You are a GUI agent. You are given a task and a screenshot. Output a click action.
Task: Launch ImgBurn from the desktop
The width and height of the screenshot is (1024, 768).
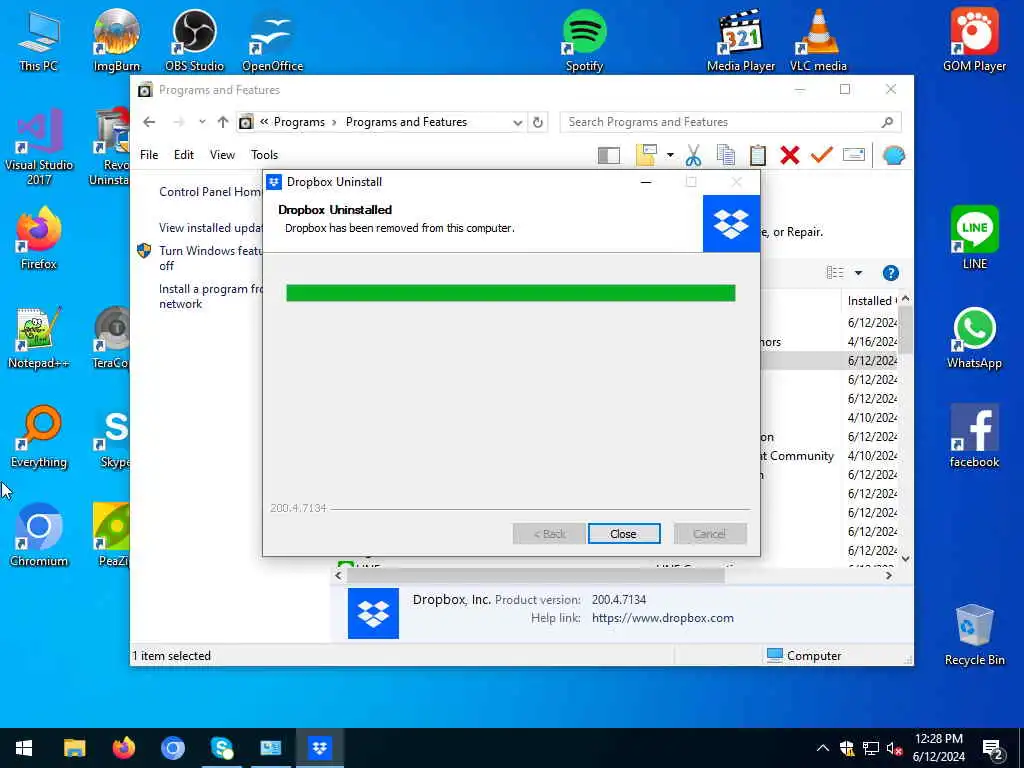(116, 40)
